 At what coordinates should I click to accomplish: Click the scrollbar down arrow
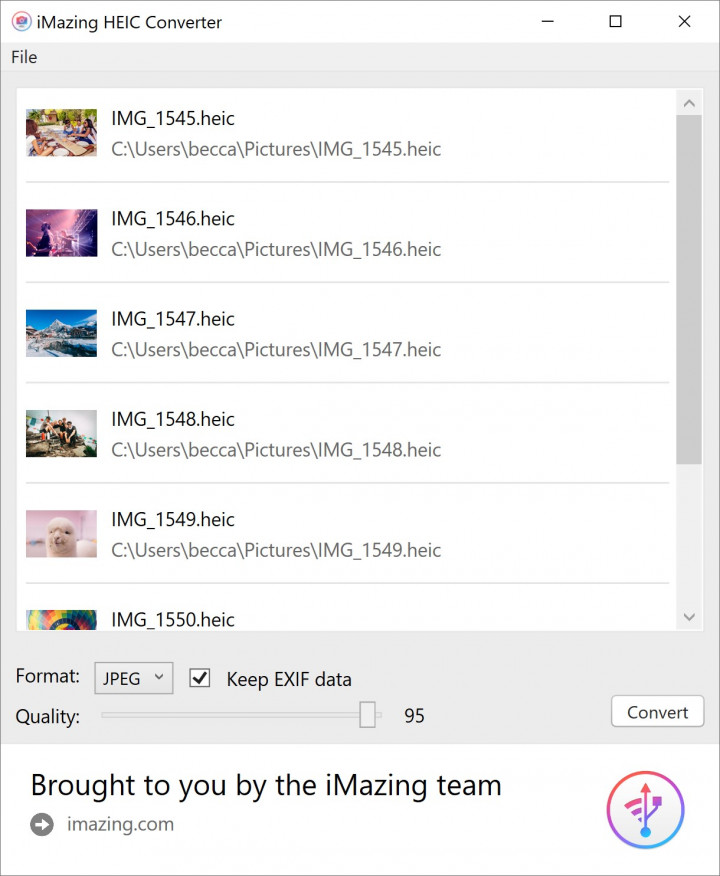click(688, 617)
